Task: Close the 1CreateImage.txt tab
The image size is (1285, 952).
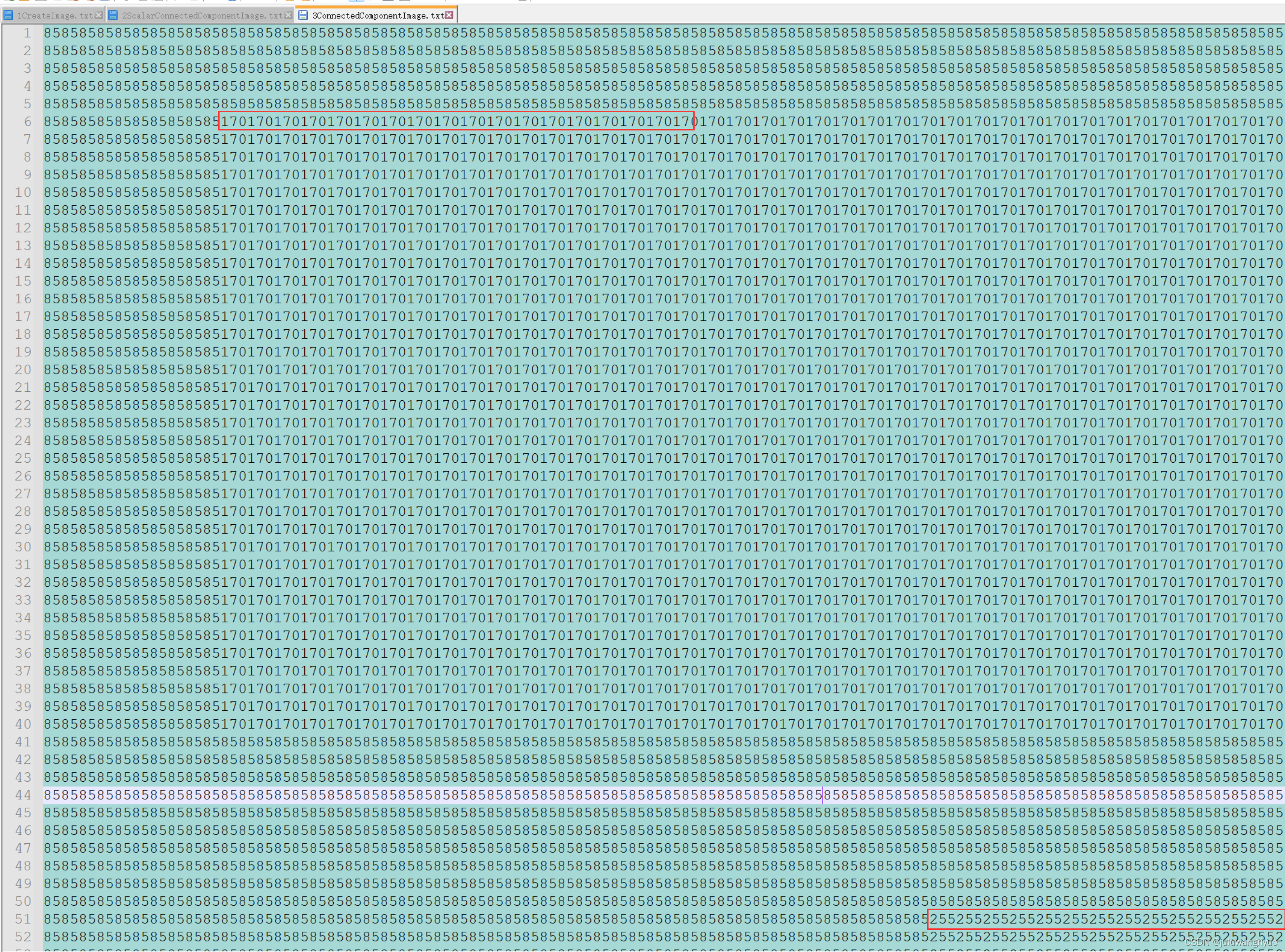Action: [x=99, y=15]
